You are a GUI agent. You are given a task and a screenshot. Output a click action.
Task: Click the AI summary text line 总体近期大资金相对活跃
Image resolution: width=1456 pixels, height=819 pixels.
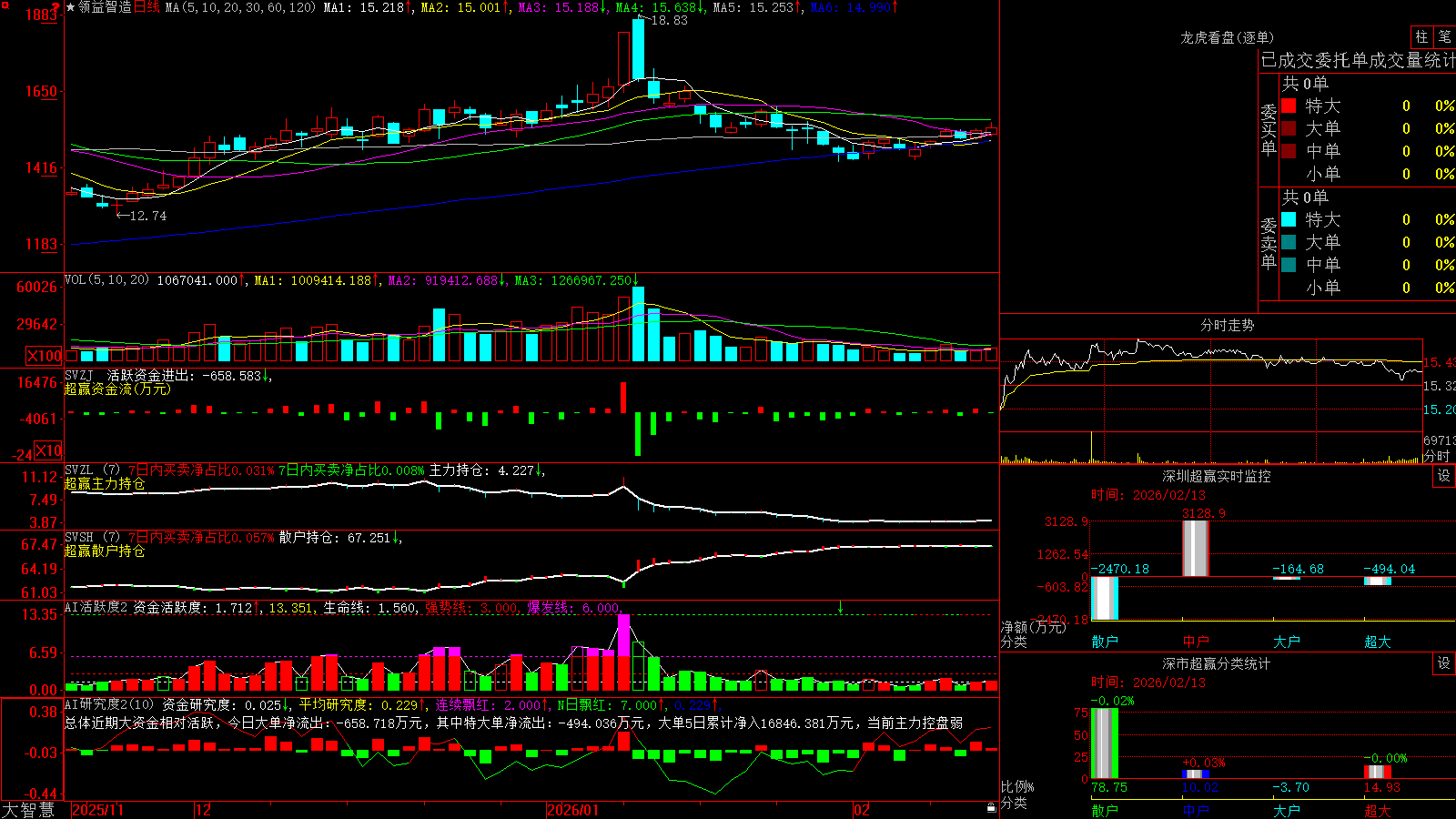coord(514,723)
